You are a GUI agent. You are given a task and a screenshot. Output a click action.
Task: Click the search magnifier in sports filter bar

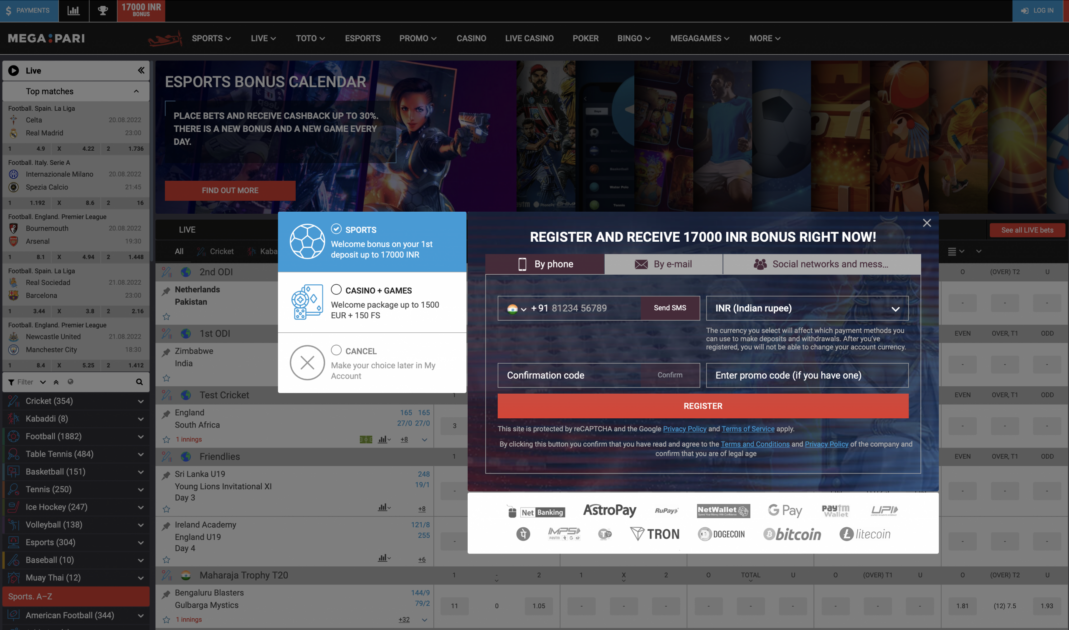click(139, 382)
